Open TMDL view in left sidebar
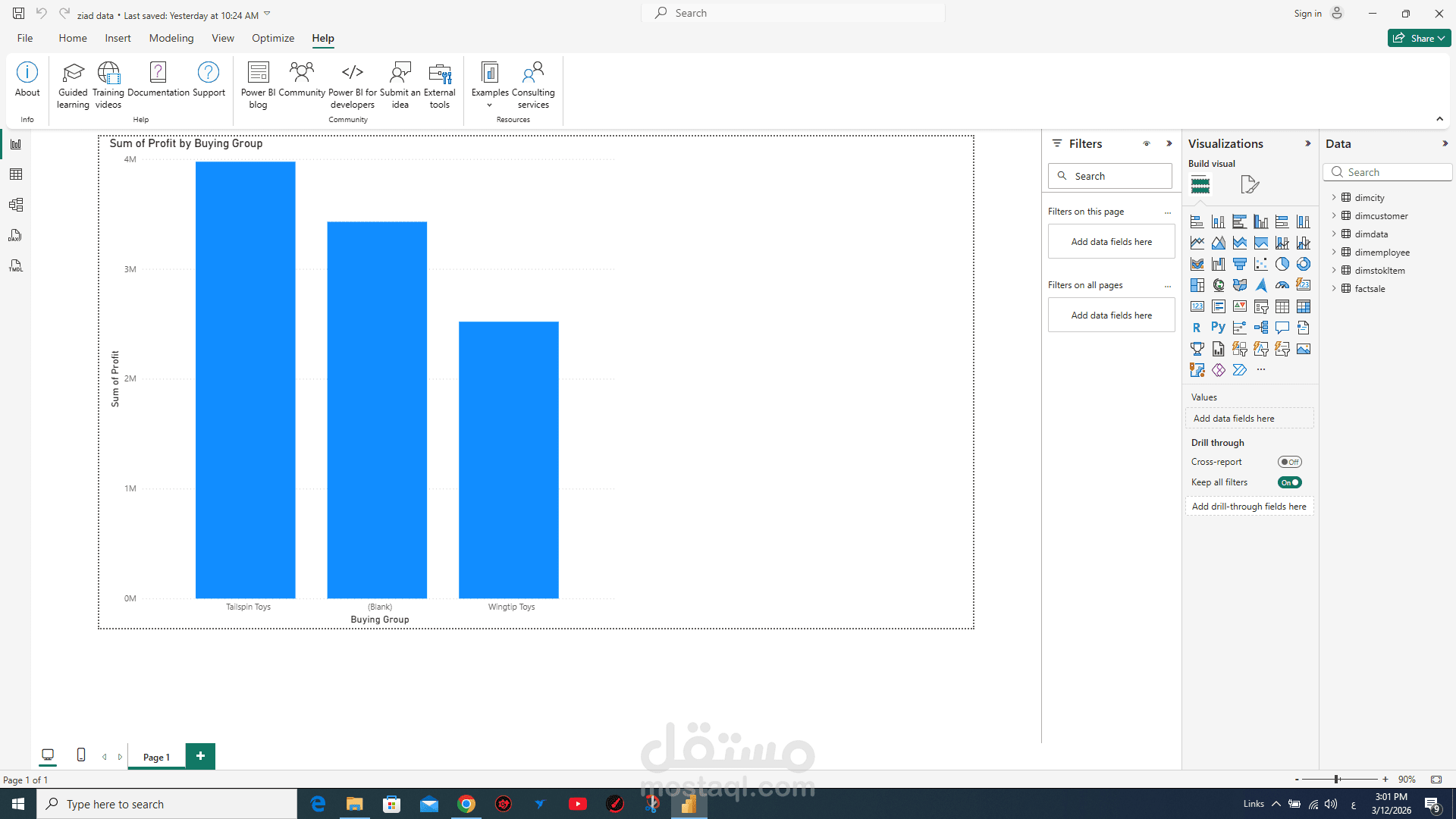Image resolution: width=1456 pixels, height=819 pixels. [x=16, y=265]
